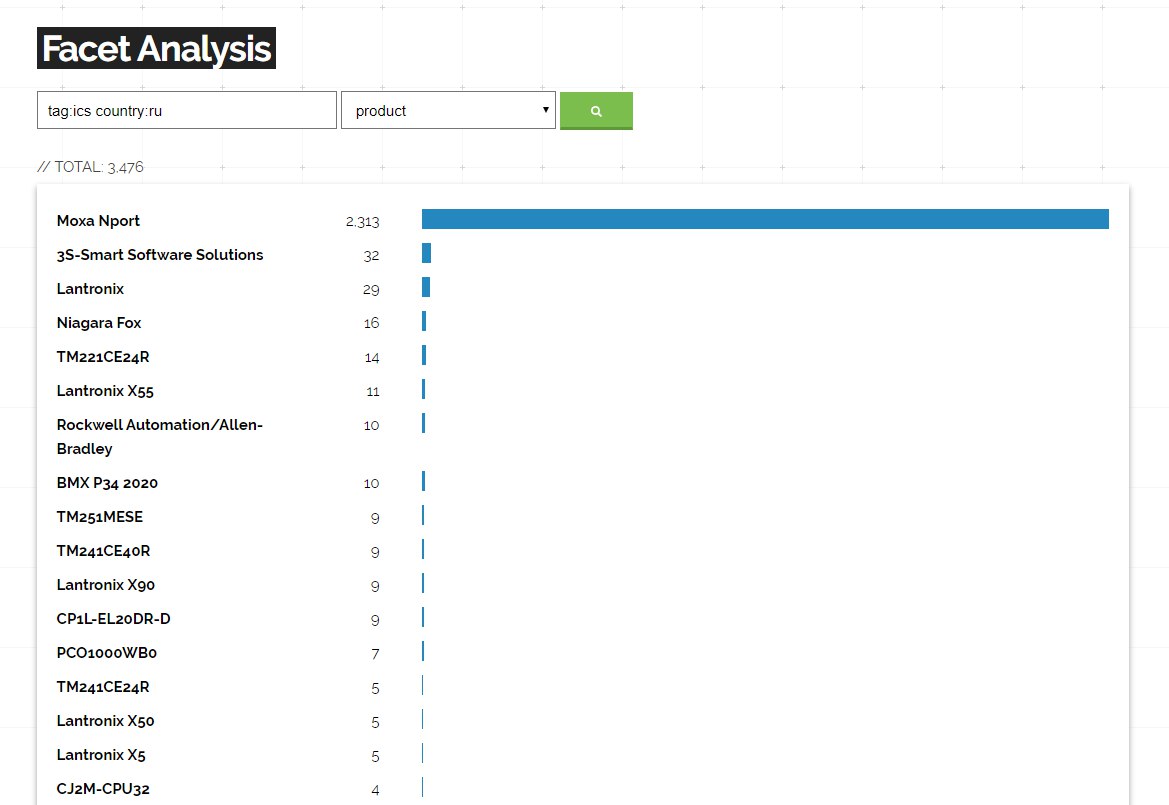This screenshot has height=805, width=1169.
Task: Select the CP1L-EL20DR-D entry
Action: pos(113,619)
